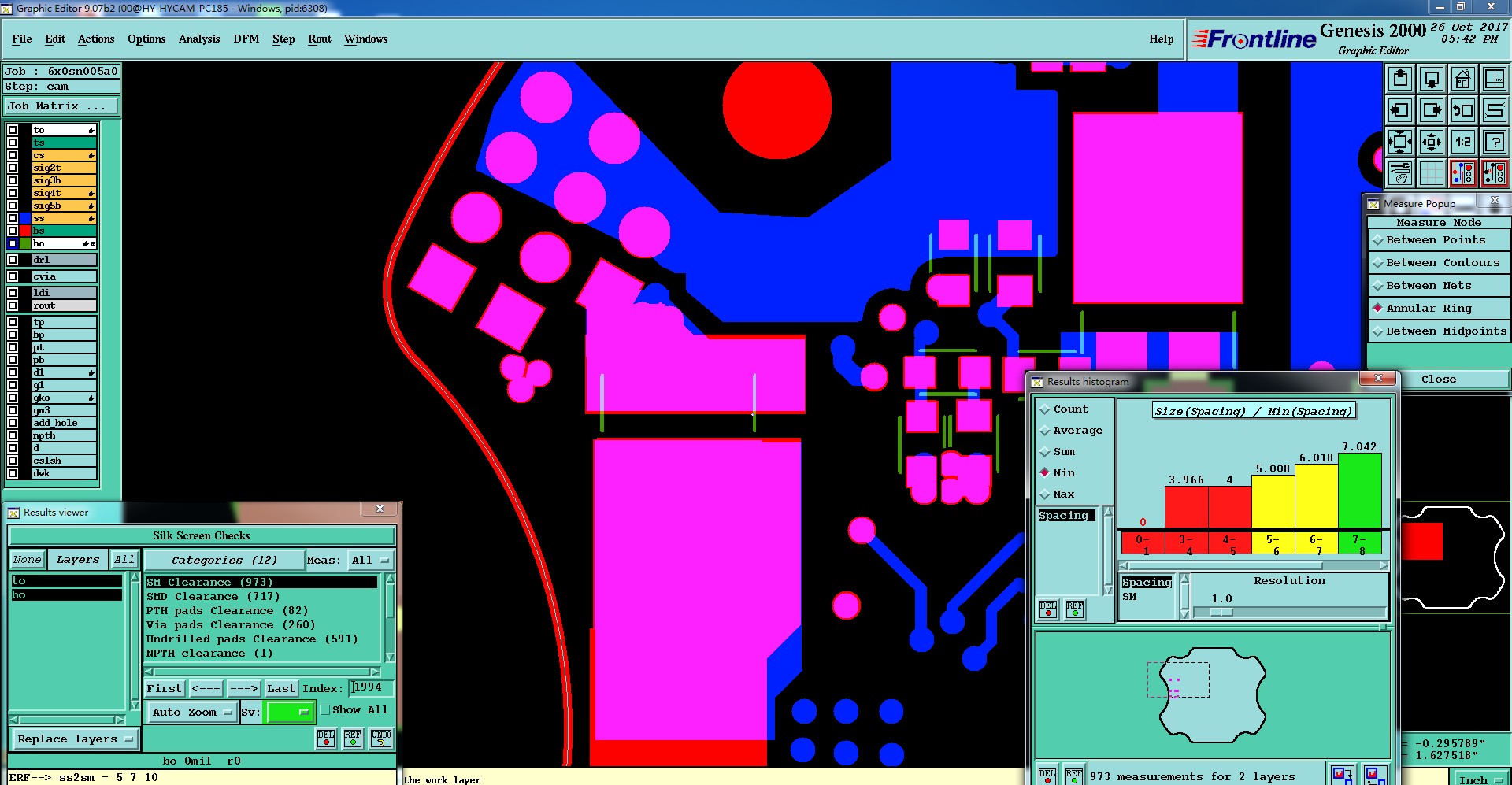
Task: Toggle visibility checkbox for layer sig2t
Action: click(13, 168)
